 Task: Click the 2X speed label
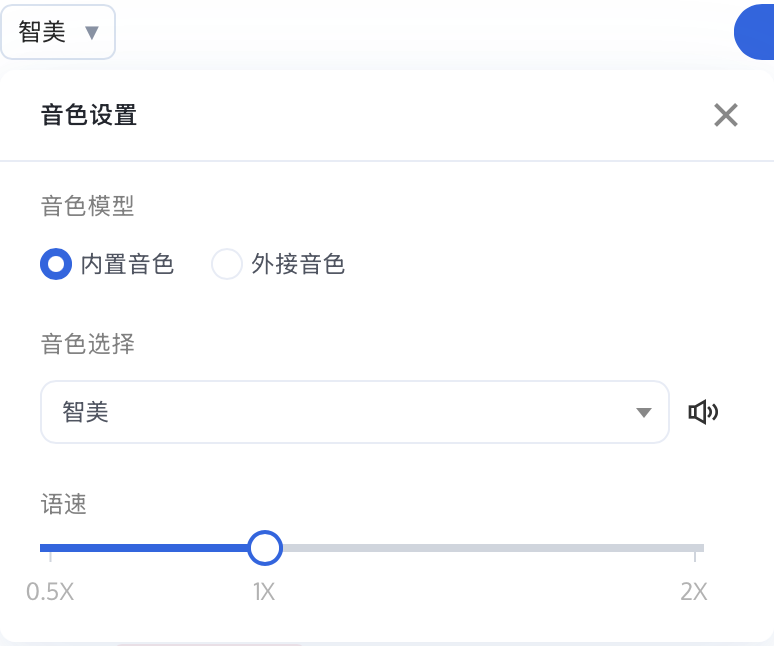pyautogui.click(x=694, y=591)
